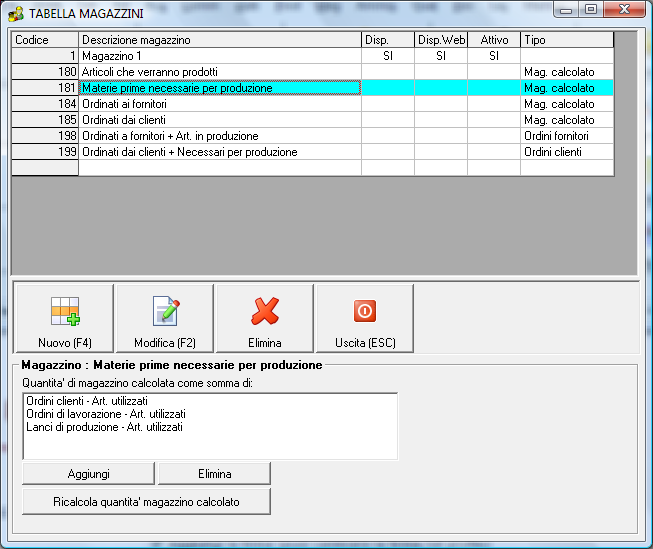653x549 pixels.
Task: Click the empty new-row description cell
Action: click(x=220, y=168)
